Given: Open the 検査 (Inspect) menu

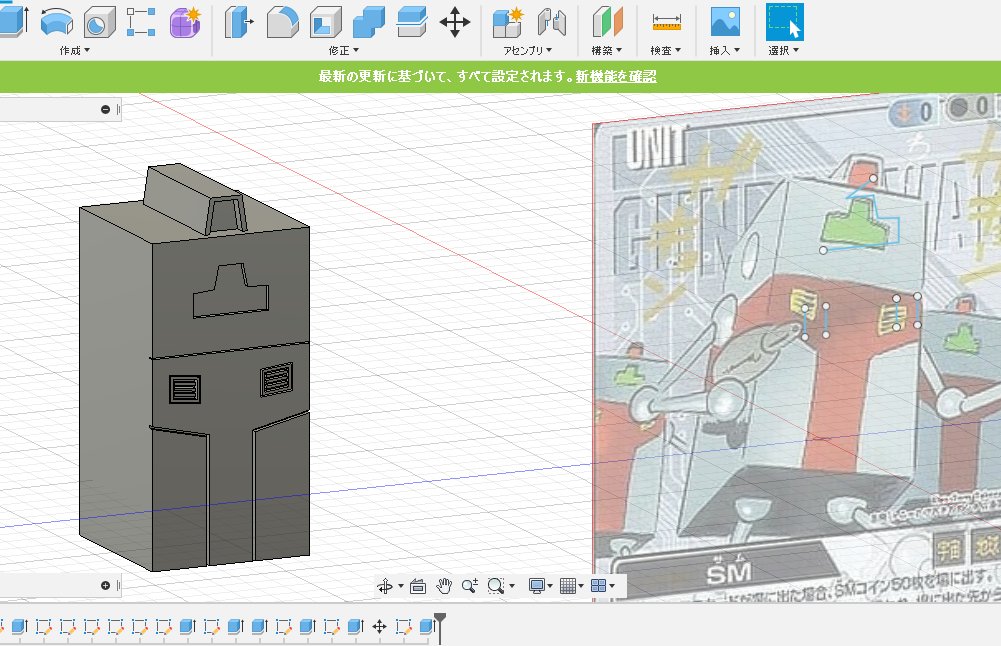Looking at the screenshot, I should [x=666, y=50].
